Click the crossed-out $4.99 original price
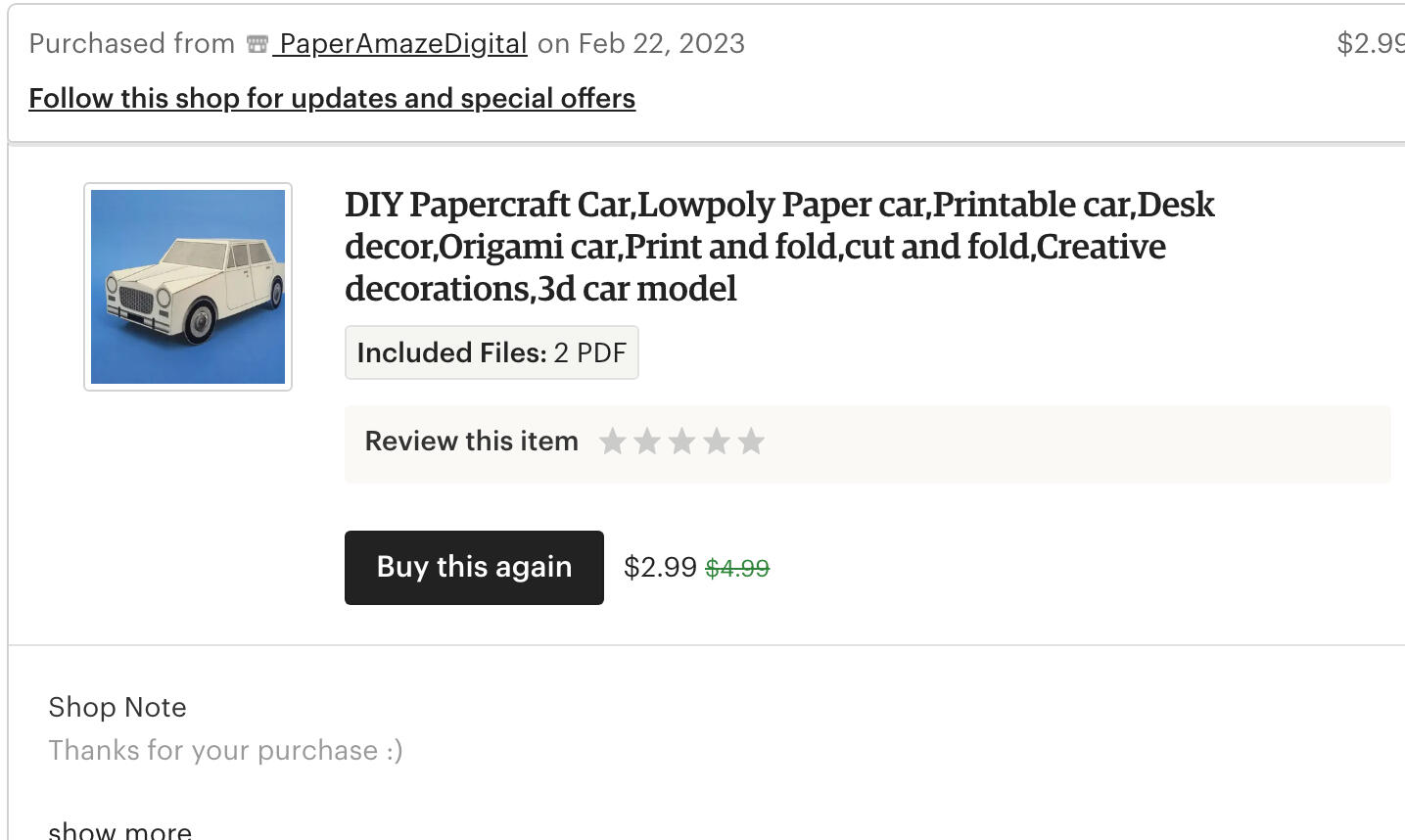Viewport: 1405px width, 840px height. point(737,568)
